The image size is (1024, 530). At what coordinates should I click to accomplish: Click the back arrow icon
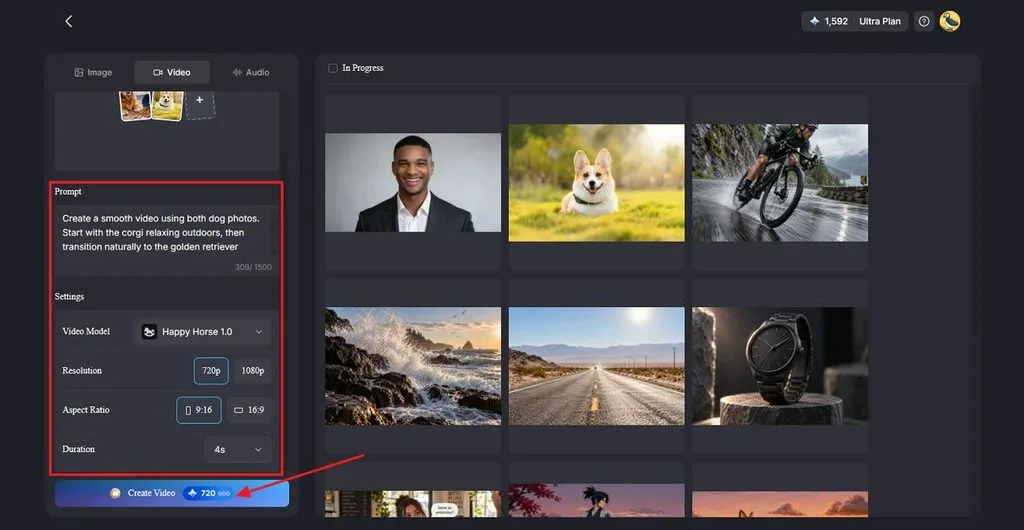coord(69,22)
